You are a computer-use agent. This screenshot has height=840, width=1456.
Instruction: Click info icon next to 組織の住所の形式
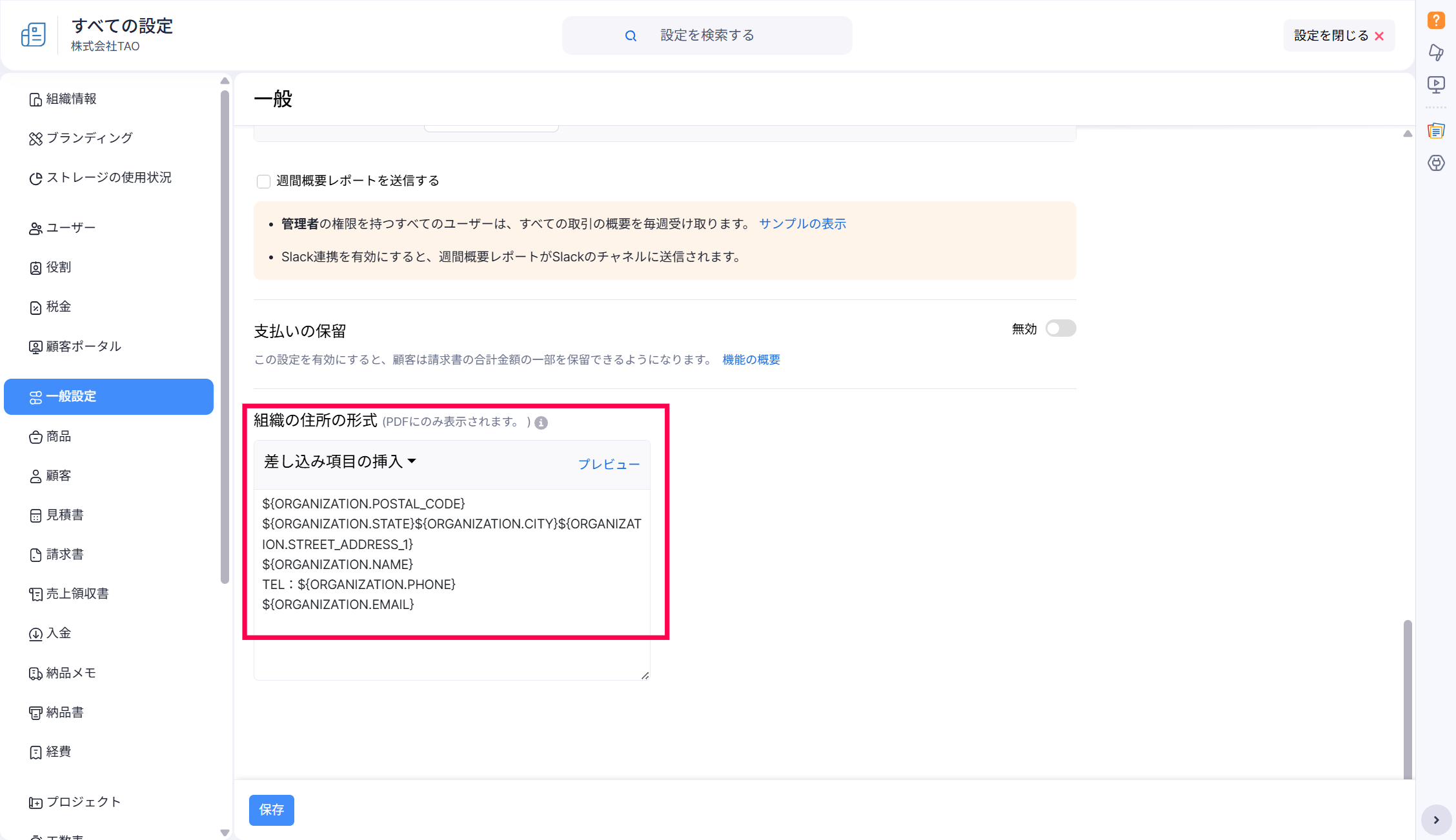(541, 423)
